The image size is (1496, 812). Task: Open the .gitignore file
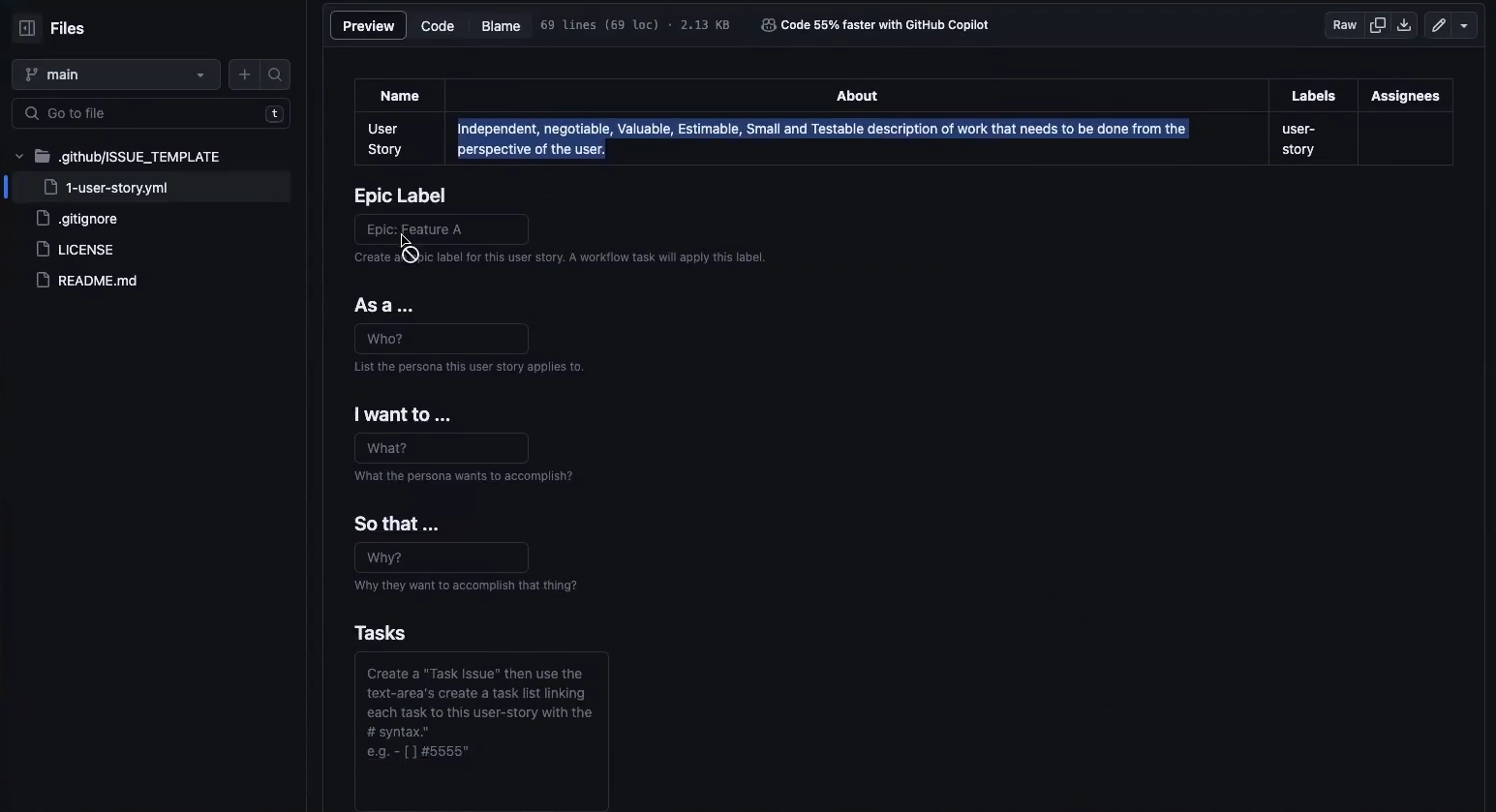pyautogui.click(x=87, y=219)
